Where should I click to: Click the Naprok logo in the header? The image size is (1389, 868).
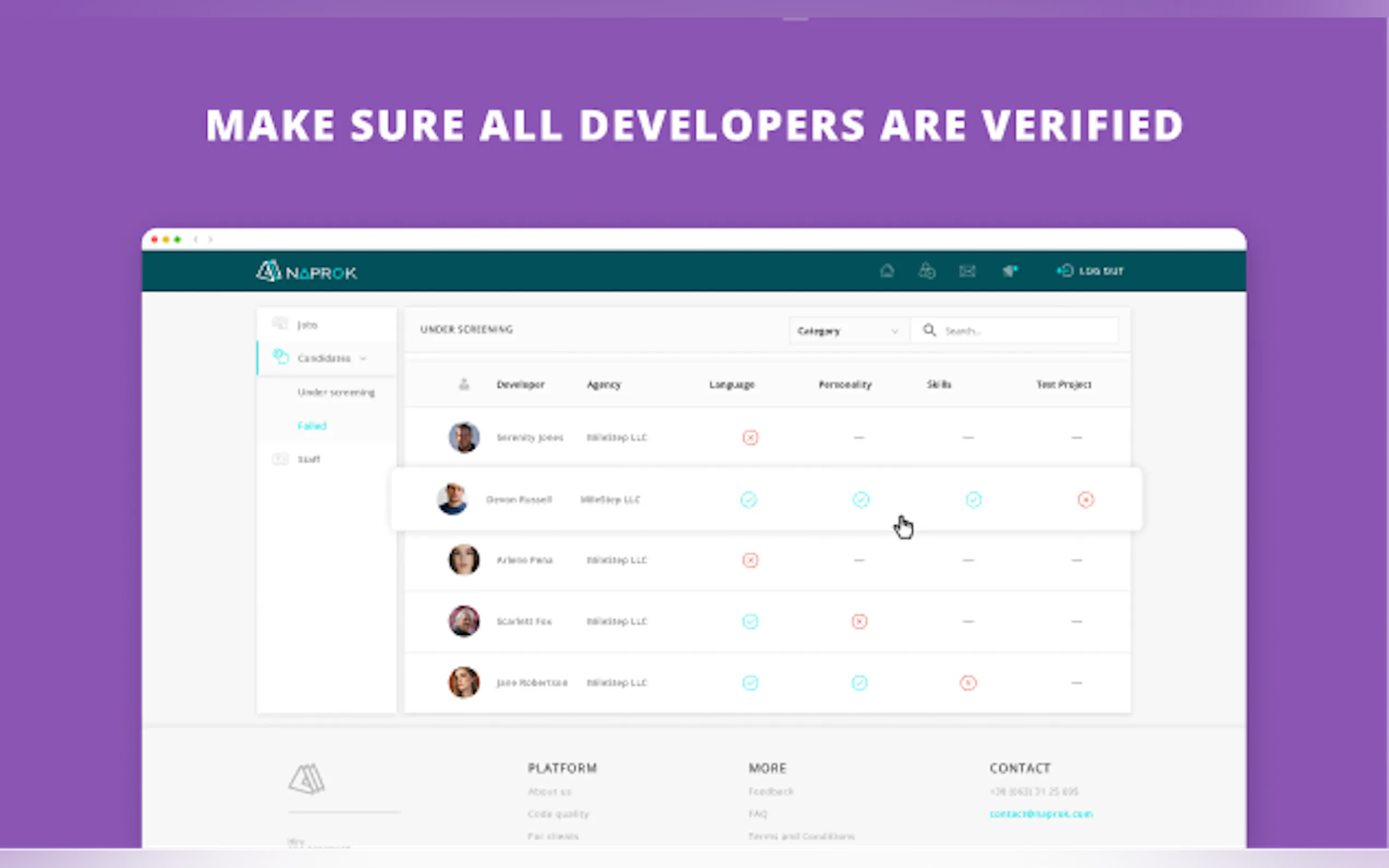click(x=307, y=272)
